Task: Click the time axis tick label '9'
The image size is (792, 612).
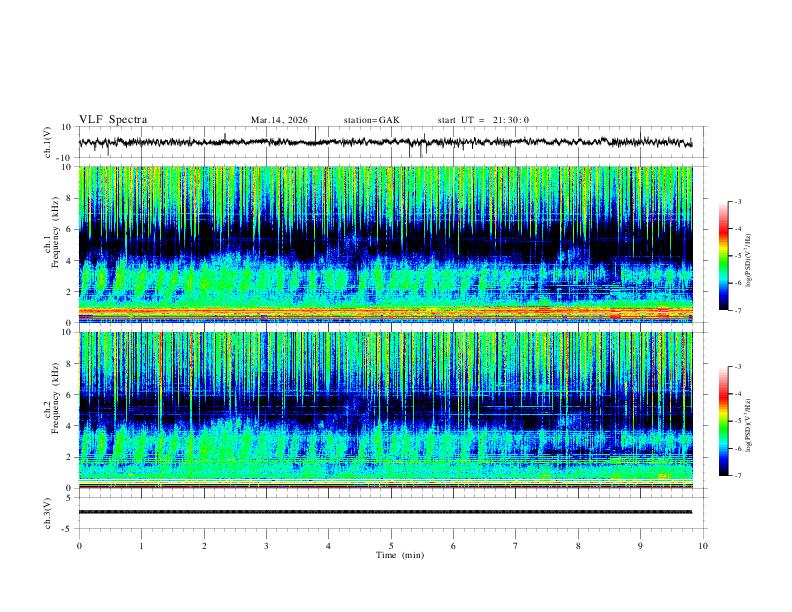Action: coord(640,546)
